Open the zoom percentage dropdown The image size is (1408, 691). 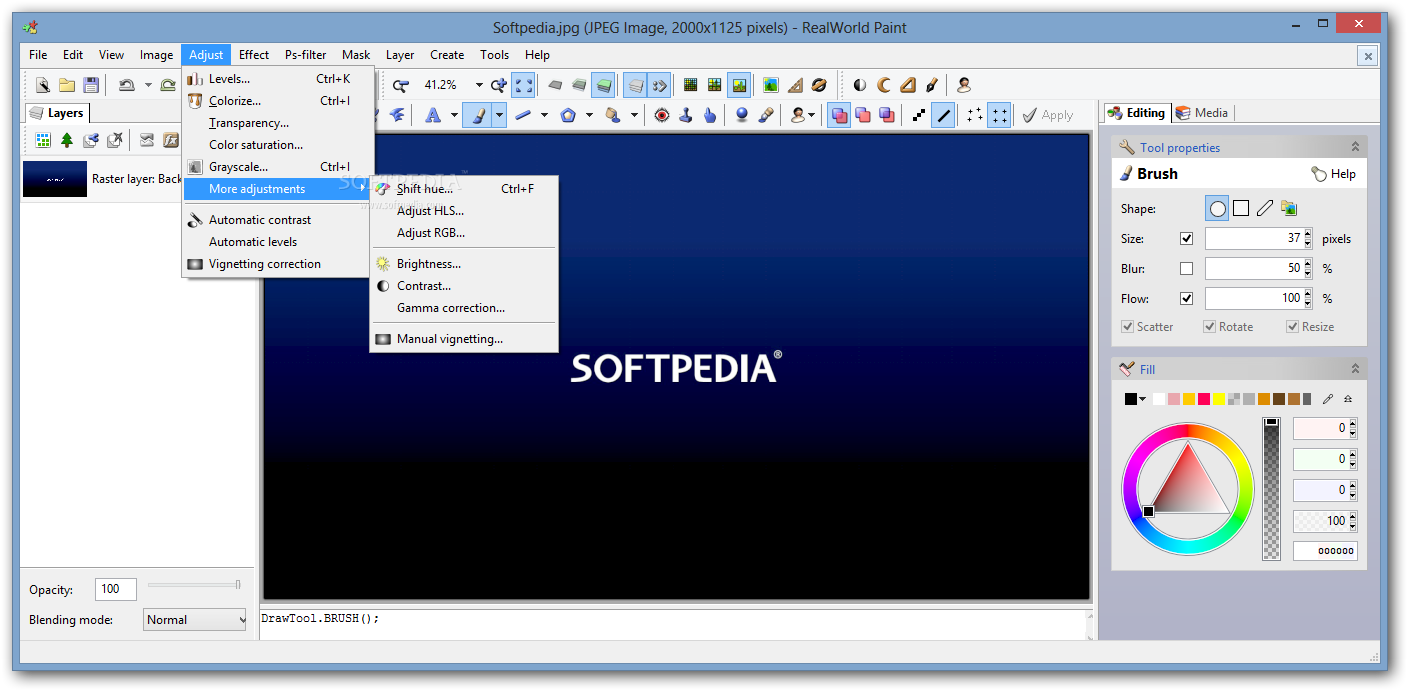(x=479, y=85)
